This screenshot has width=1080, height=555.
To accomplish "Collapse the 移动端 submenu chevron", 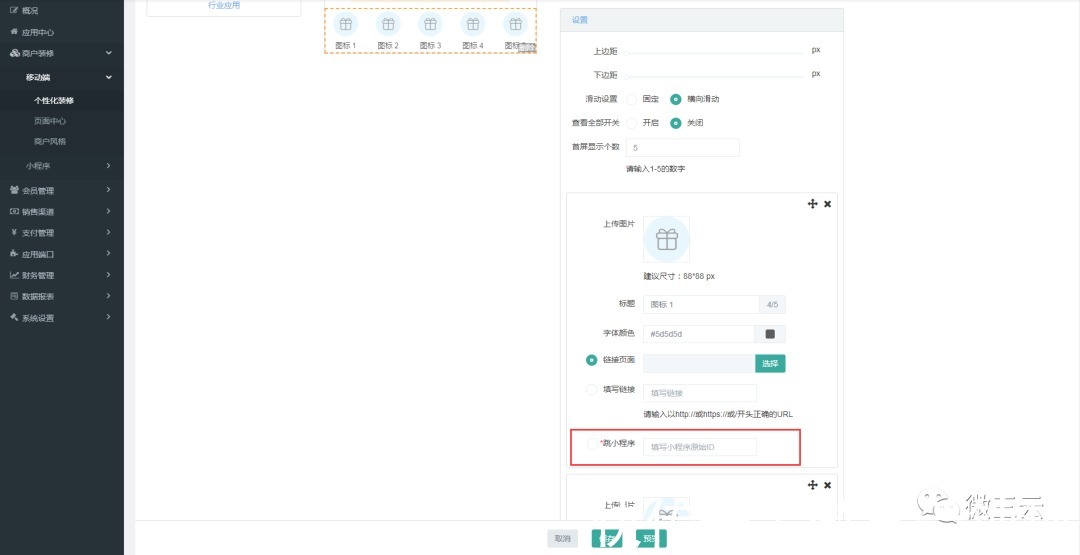I will [x=109, y=77].
